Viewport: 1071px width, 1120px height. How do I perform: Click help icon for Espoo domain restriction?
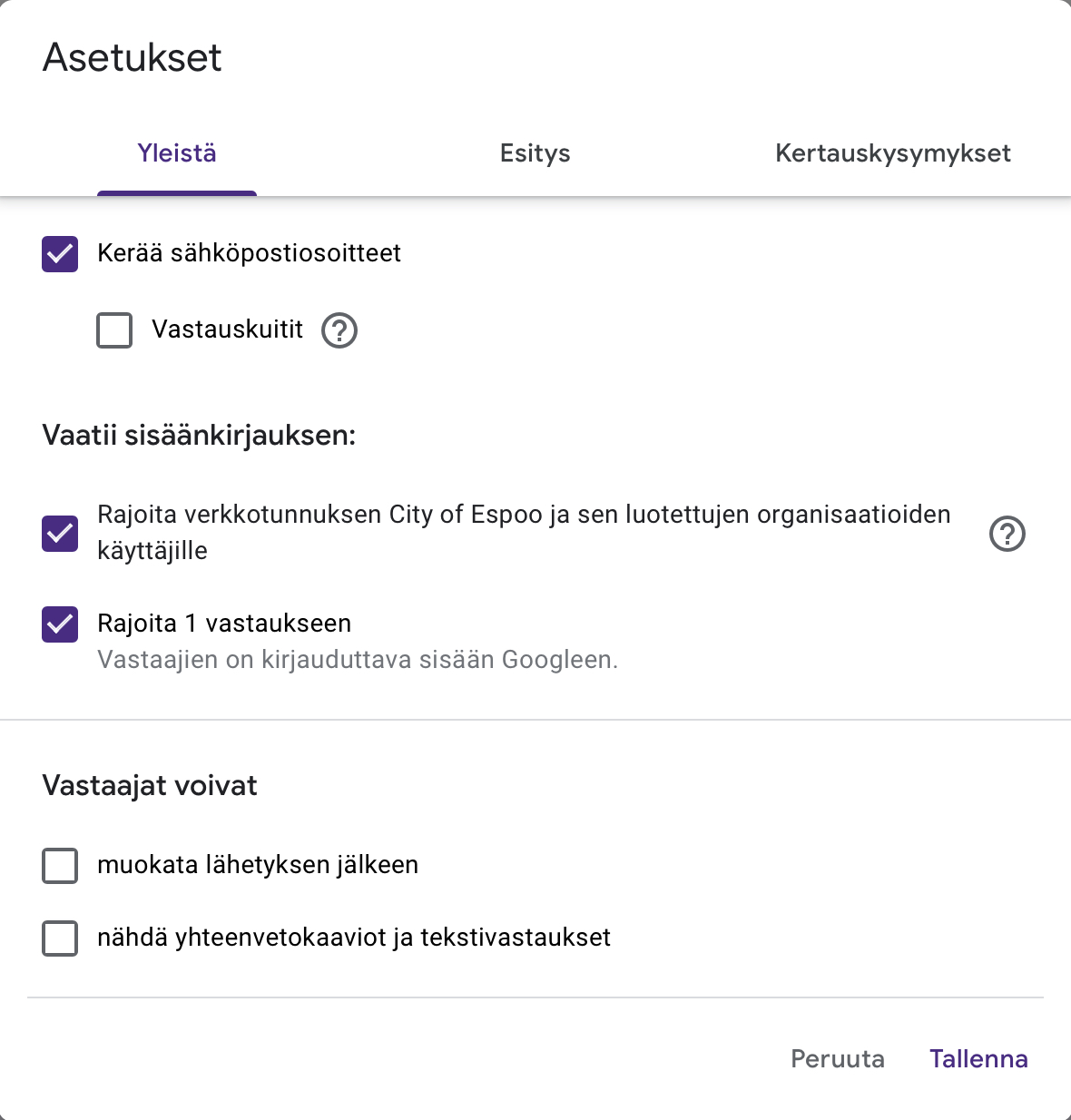(1007, 534)
